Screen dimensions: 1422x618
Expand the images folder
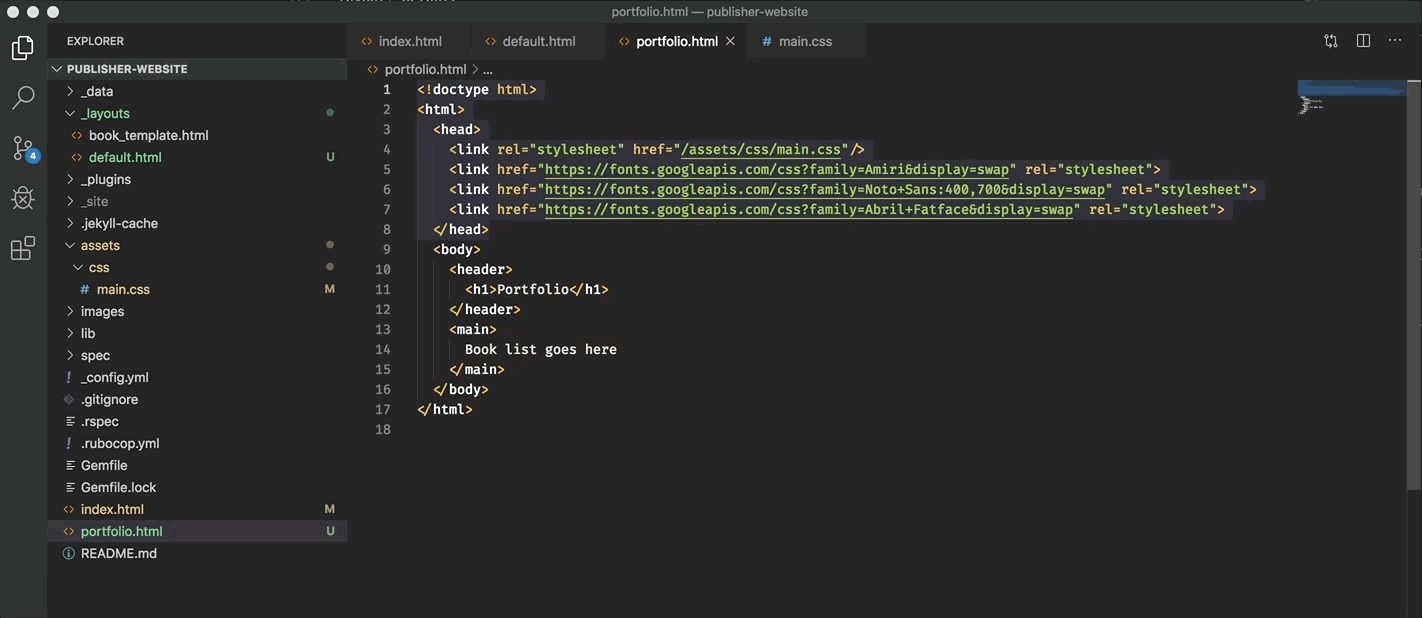[197, 311]
